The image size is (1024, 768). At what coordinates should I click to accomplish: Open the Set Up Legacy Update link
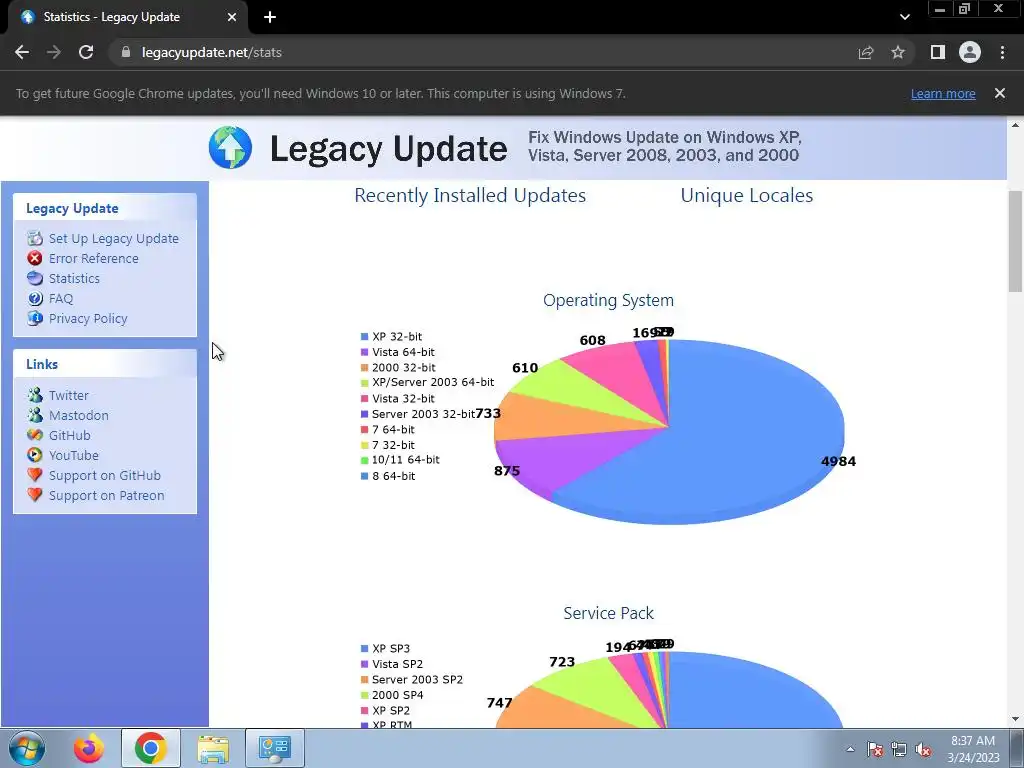pyautogui.click(x=114, y=238)
